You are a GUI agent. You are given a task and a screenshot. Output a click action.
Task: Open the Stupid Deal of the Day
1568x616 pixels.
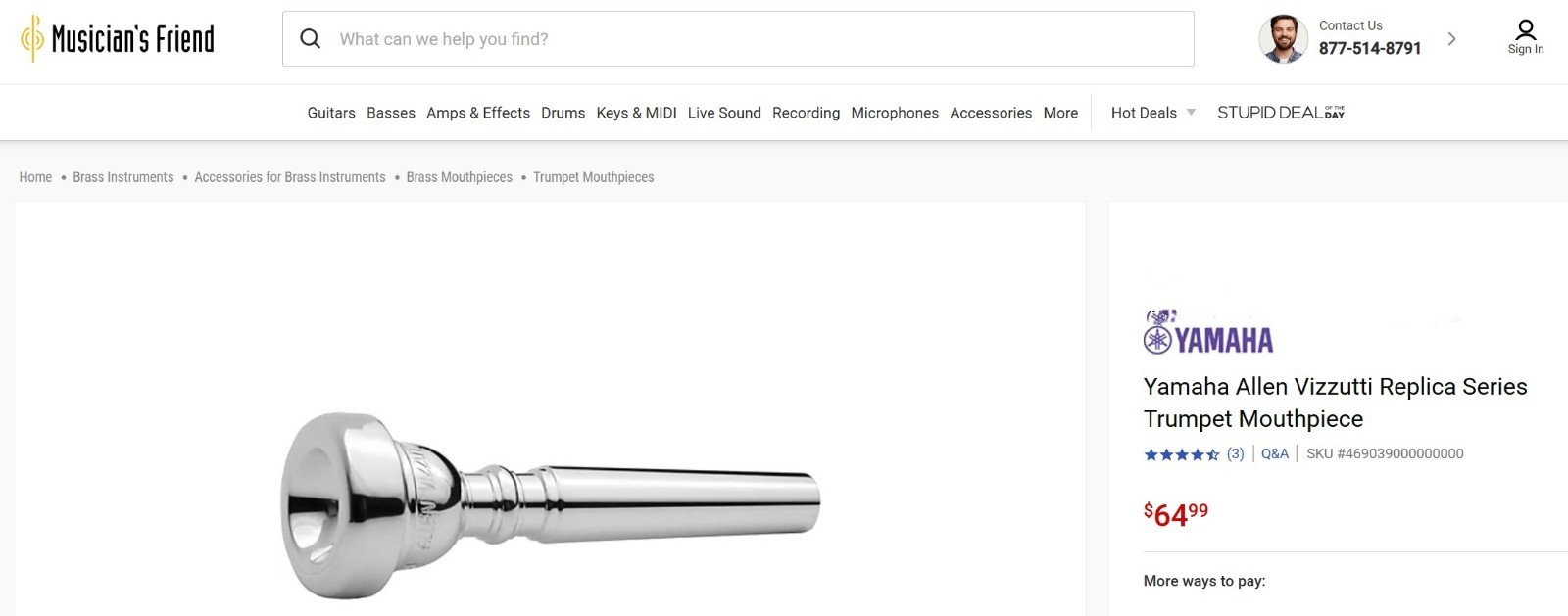[x=1281, y=113]
